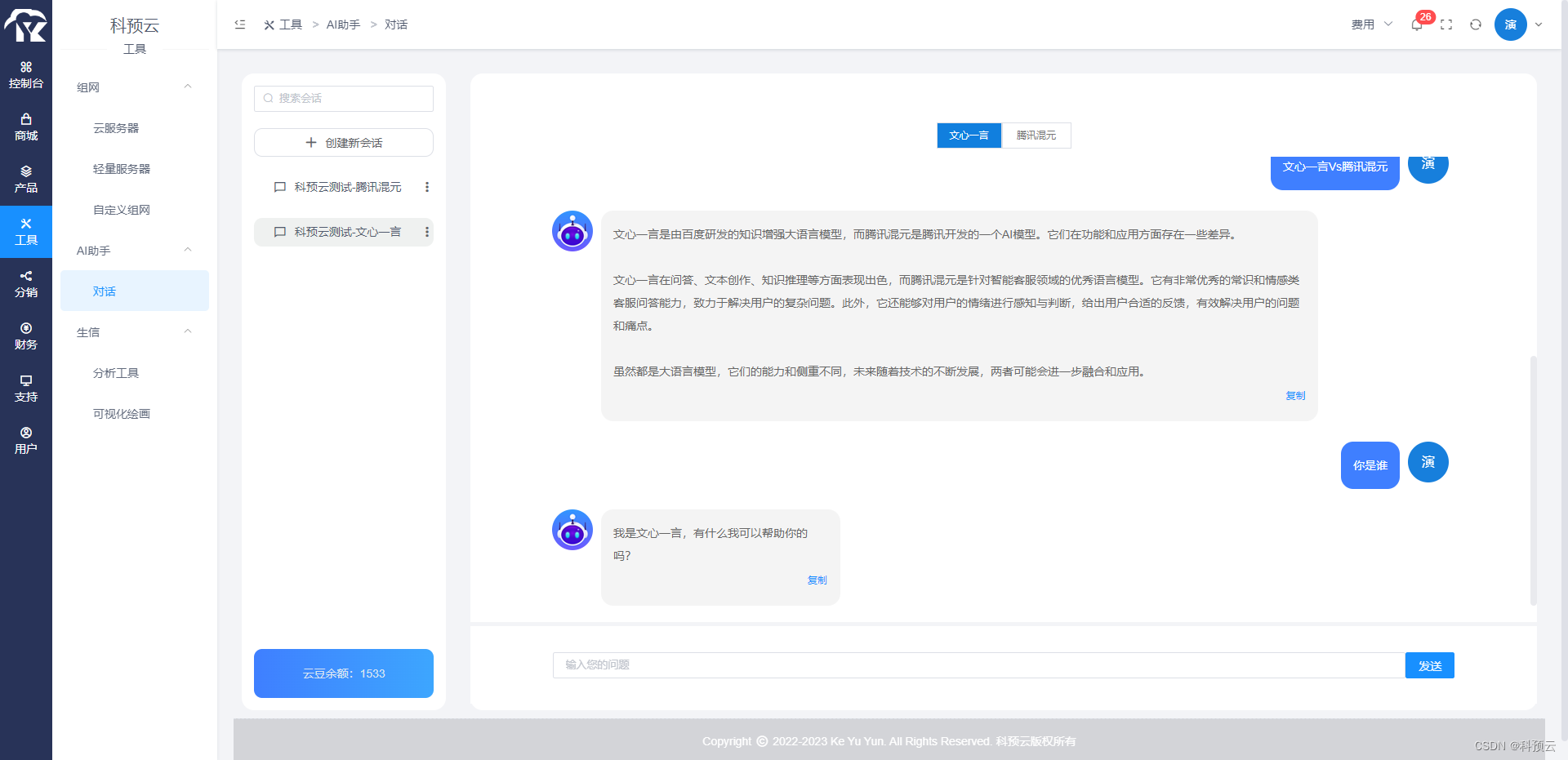Select the 工具 tools icon in left rail
Image resolution: width=1568 pixels, height=760 pixels.
(26, 232)
